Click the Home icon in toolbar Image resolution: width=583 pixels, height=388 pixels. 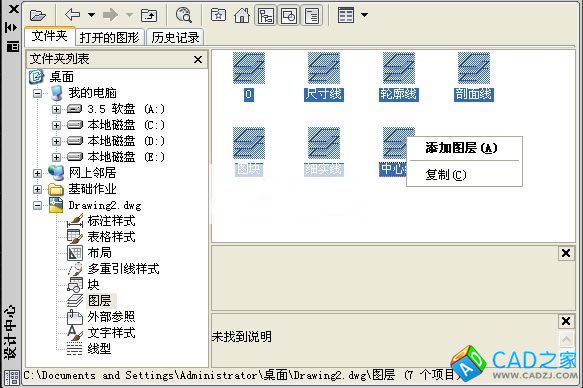242,16
